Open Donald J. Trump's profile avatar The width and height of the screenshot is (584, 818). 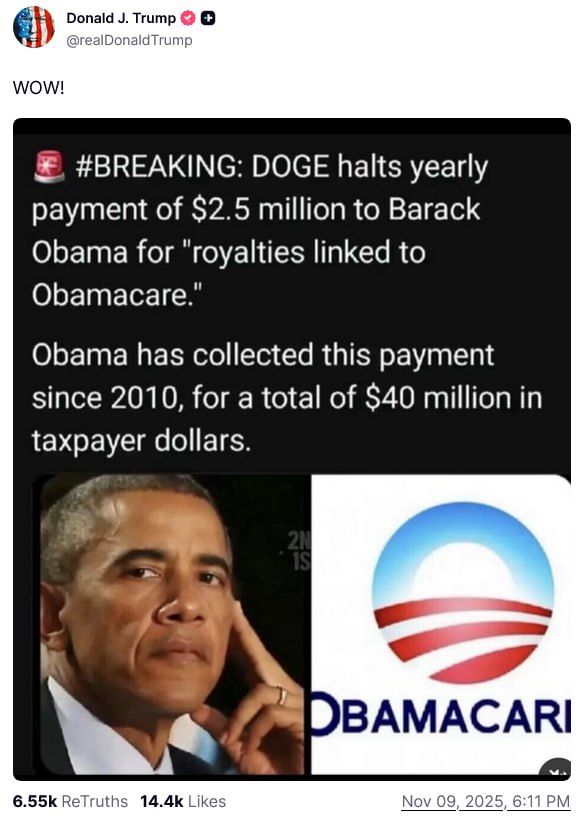33,27
